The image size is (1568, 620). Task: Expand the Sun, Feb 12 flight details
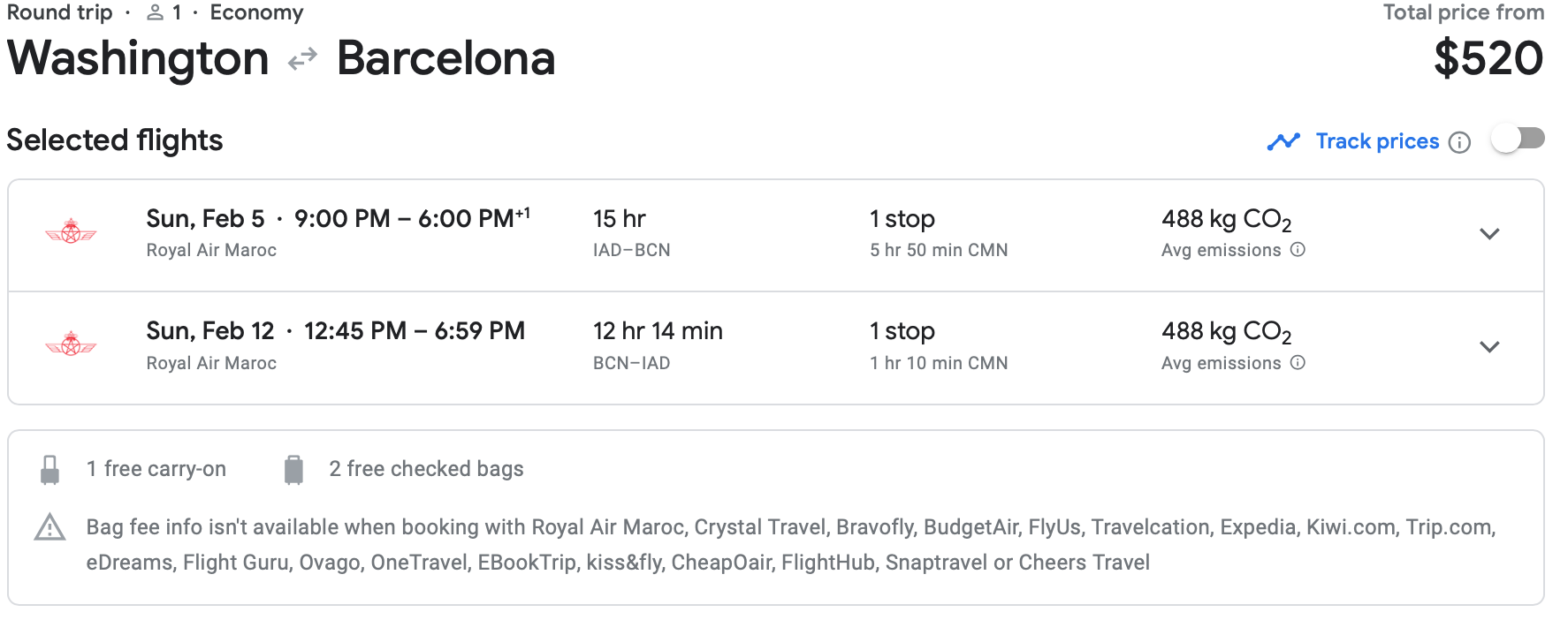point(1489,347)
